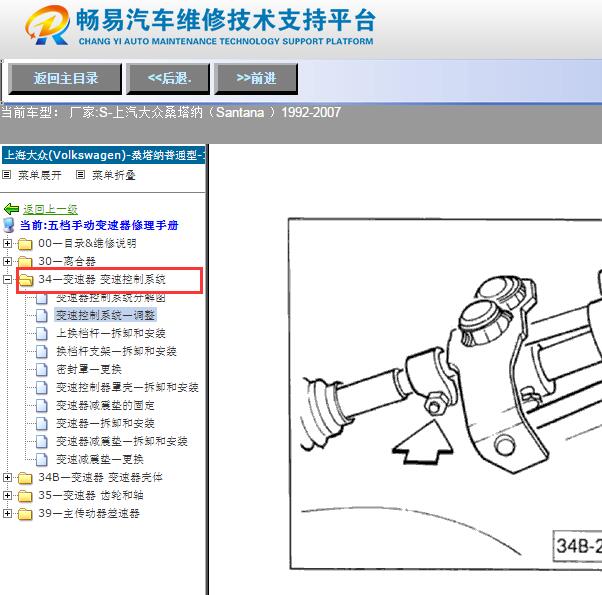Click the list icon beside 菜单展开
The width and height of the screenshot is (602, 595).
(x=7, y=175)
